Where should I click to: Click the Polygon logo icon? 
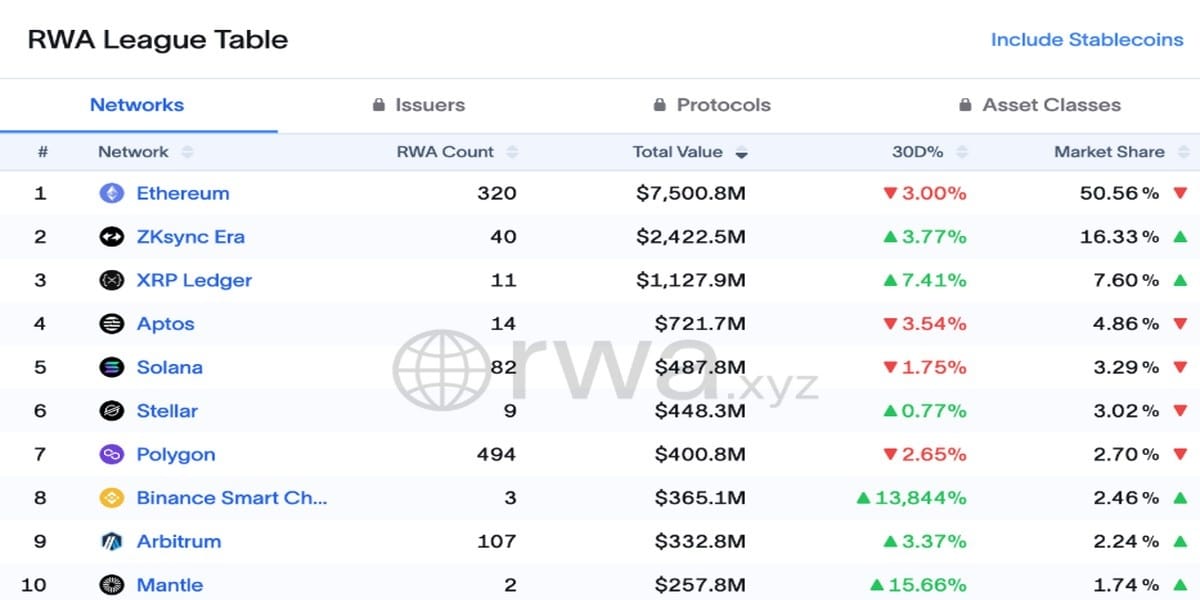[x=112, y=454]
